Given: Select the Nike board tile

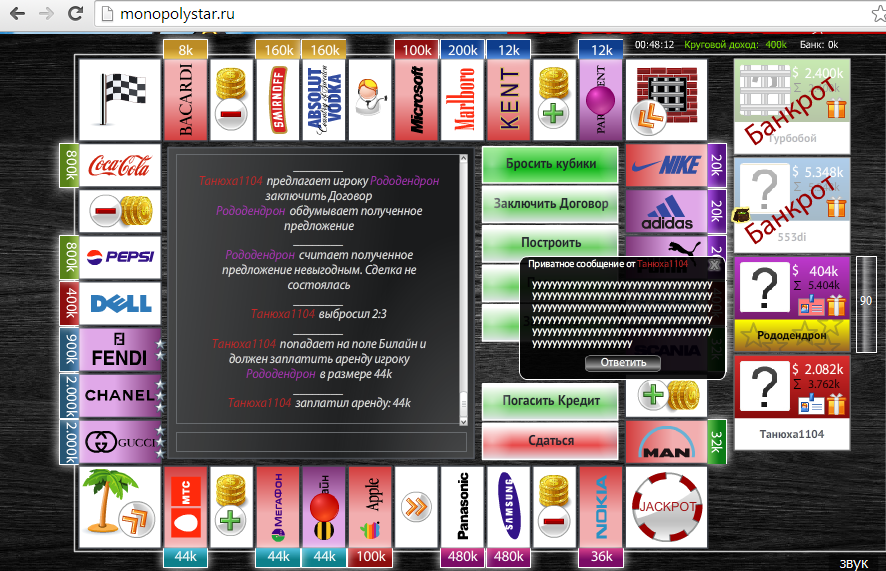Looking at the screenshot, I should [667, 165].
